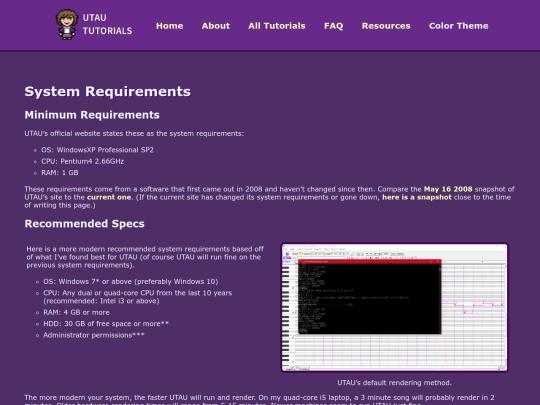The image size is (540, 405).
Task: Click the 'here is a snapshot' link
Action: 417,197
